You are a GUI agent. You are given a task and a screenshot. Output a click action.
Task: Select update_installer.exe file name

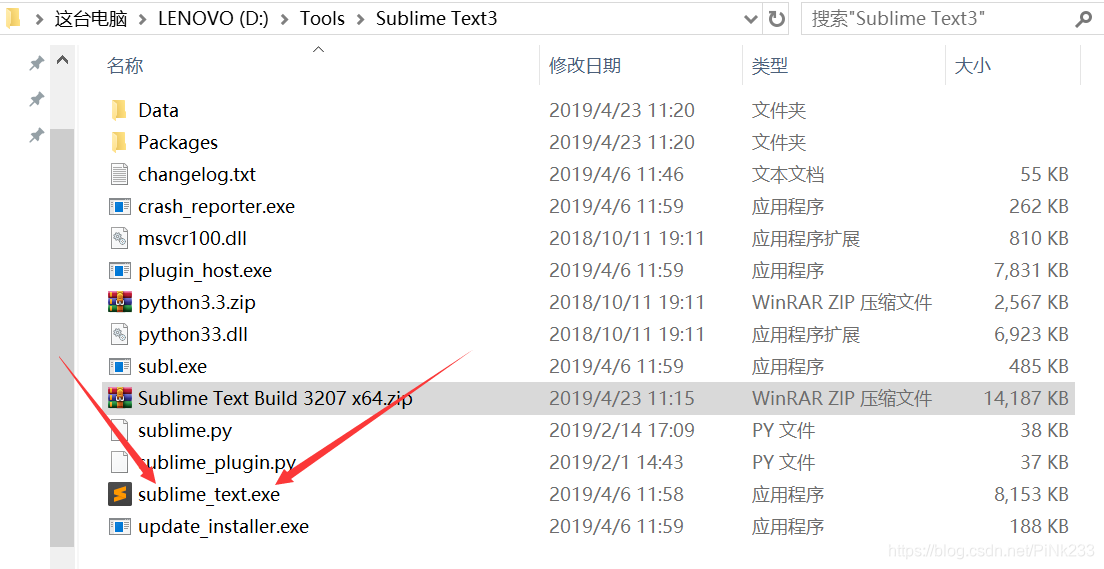(x=223, y=527)
